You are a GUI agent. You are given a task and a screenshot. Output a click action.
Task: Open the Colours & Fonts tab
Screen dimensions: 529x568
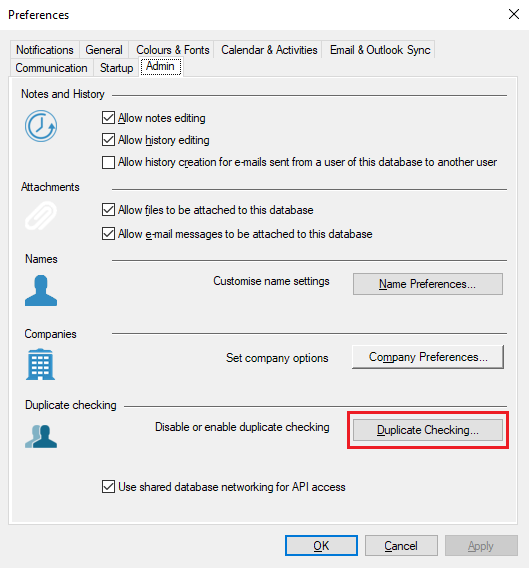172,50
